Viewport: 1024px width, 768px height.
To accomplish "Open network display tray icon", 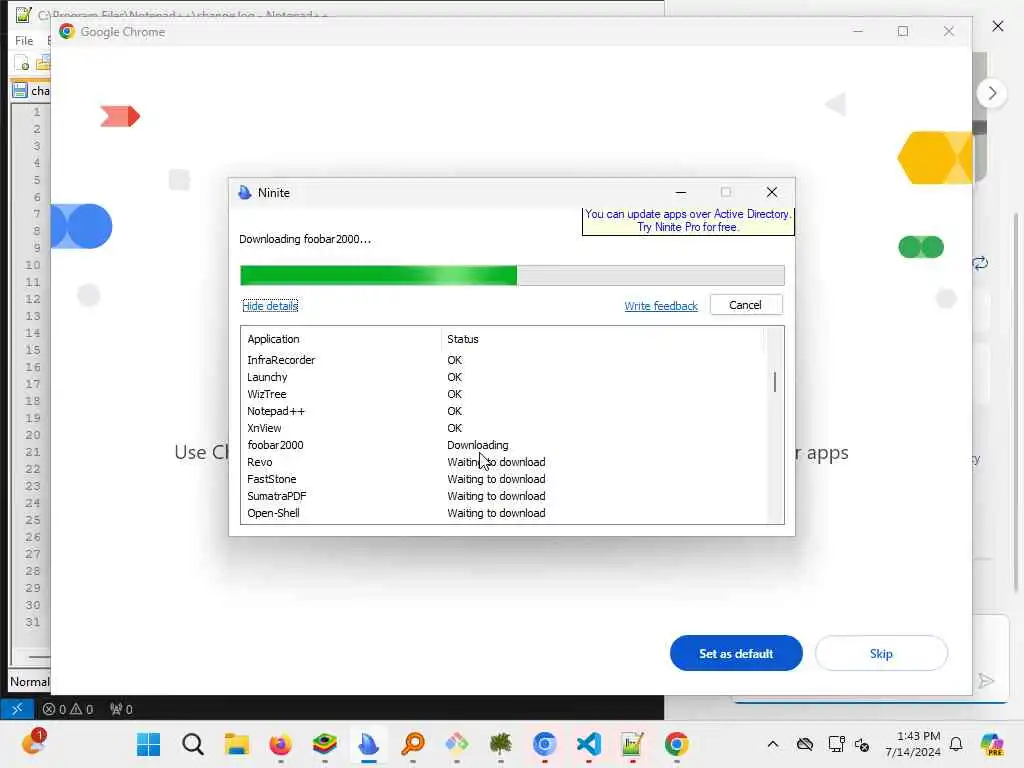I will (x=836, y=744).
